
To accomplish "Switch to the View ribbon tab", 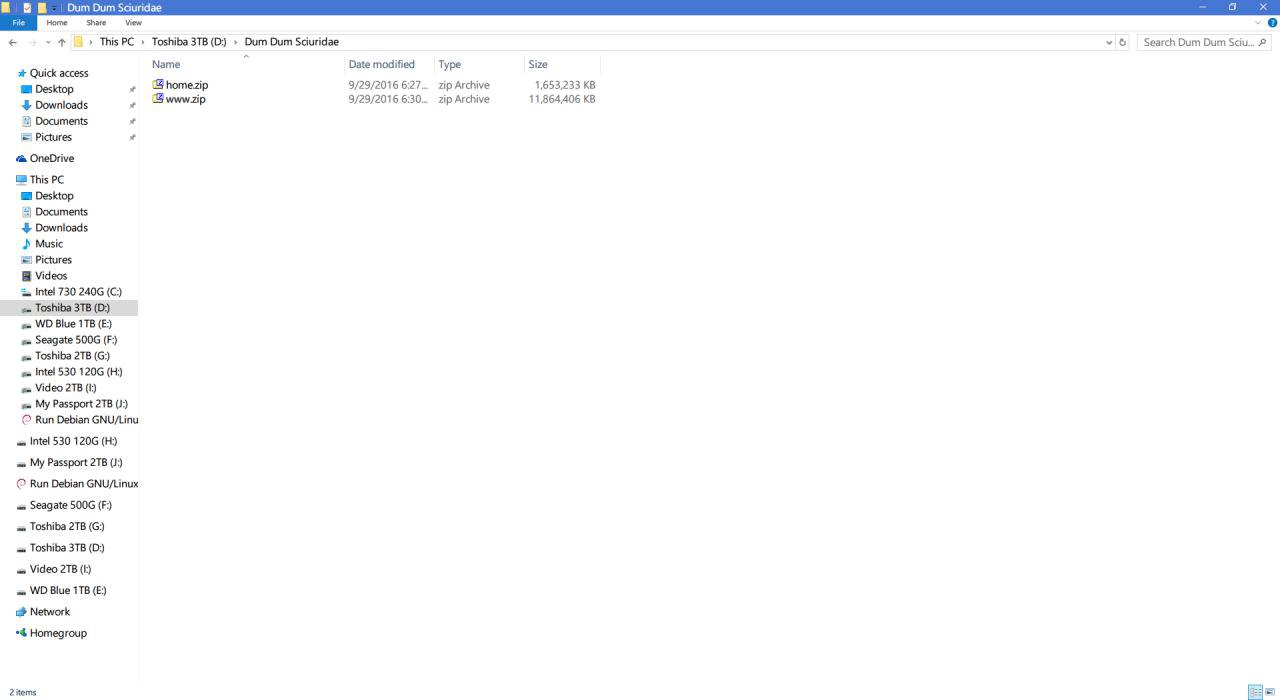I will tap(133, 22).
